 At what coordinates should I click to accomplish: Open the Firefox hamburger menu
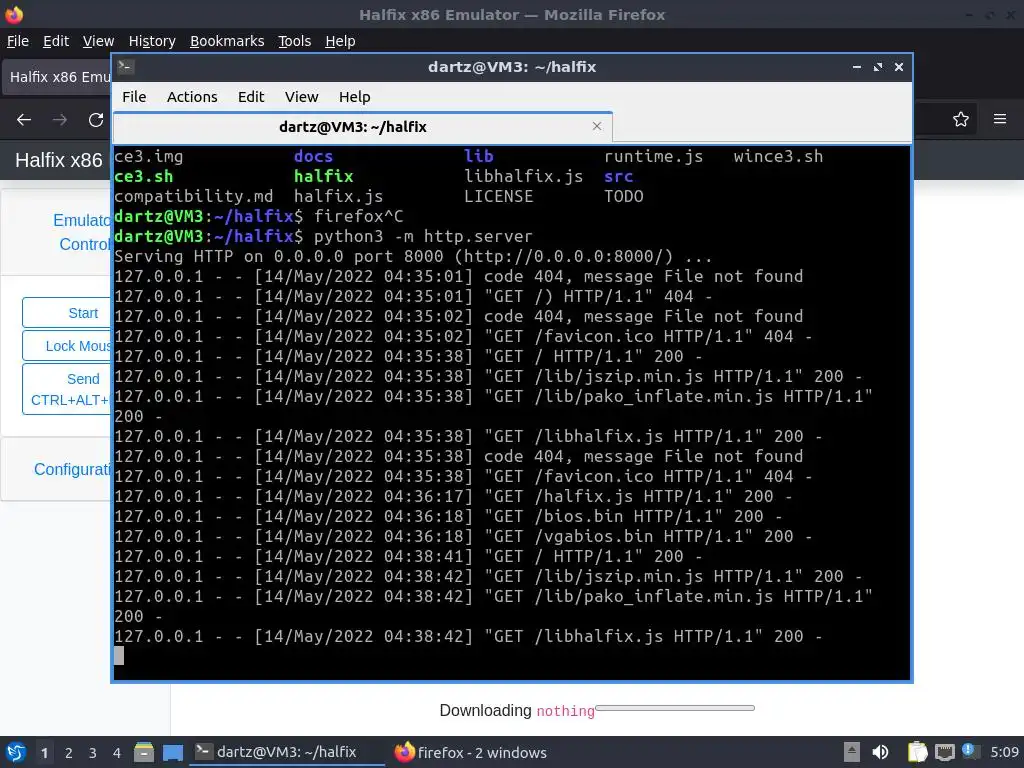point(1000,119)
